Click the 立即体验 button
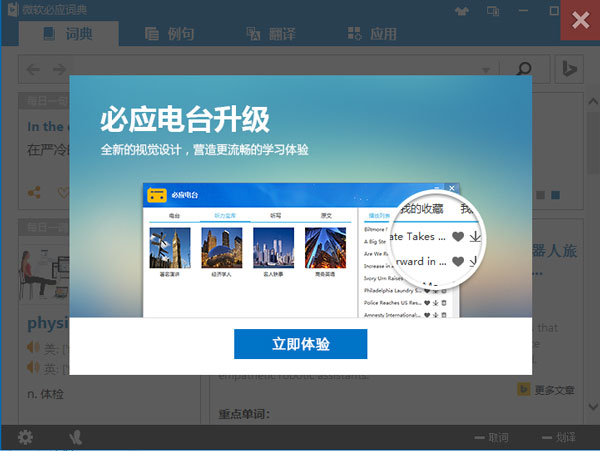The height and width of the screenshot is (451, 600). click(300, 344)
